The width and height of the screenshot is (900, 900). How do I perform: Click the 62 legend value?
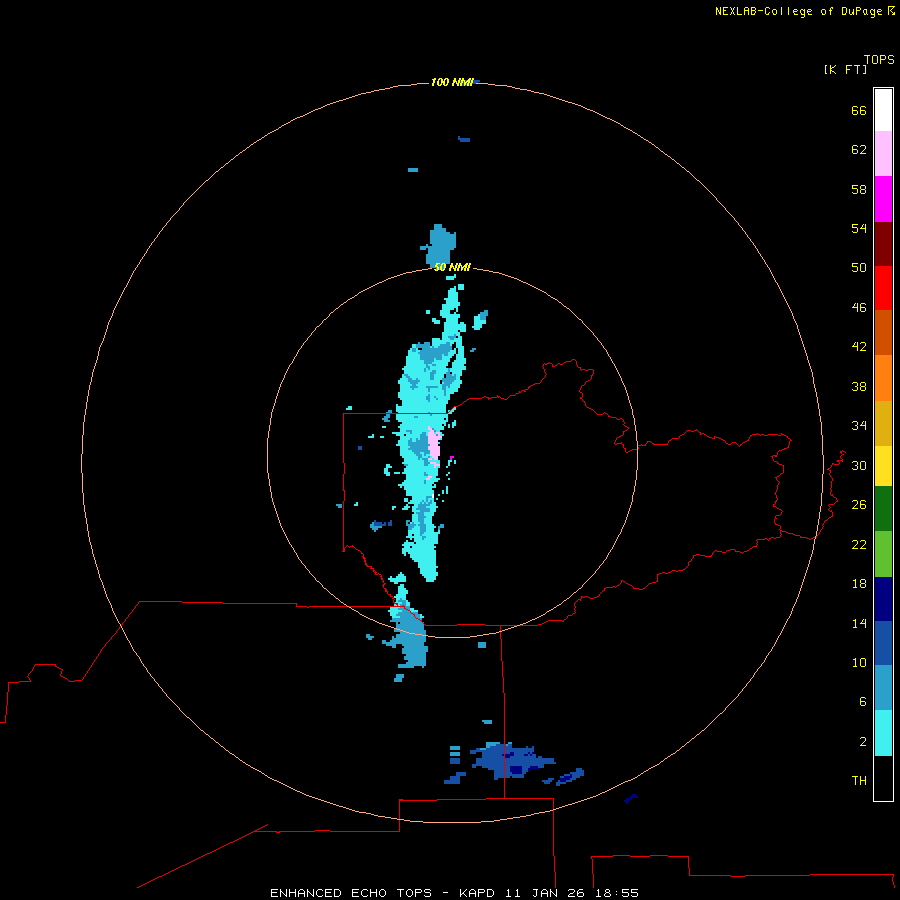[859, 150]
